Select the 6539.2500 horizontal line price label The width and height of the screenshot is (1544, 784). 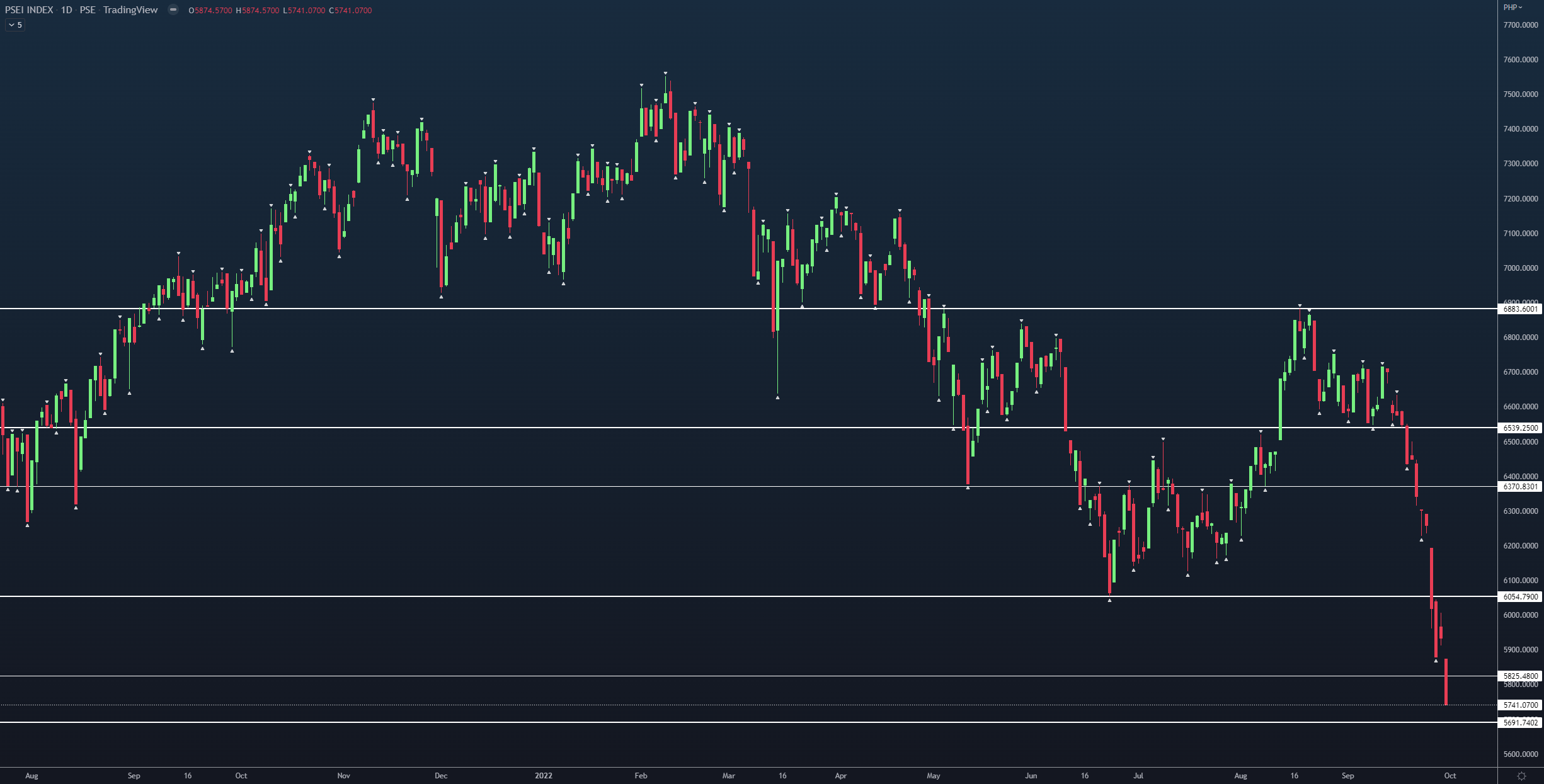[x=1520, y=428]
